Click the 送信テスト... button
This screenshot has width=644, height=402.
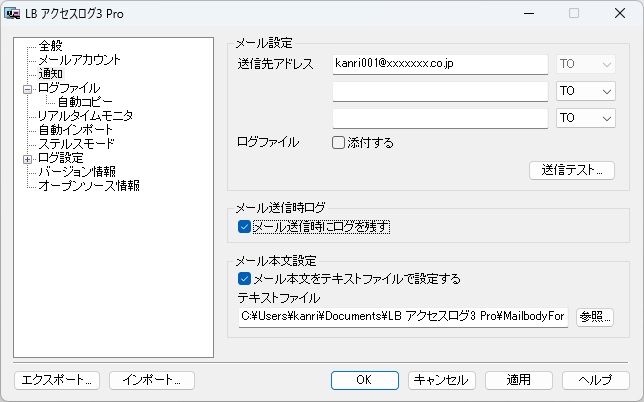click(x=572, y=170)
